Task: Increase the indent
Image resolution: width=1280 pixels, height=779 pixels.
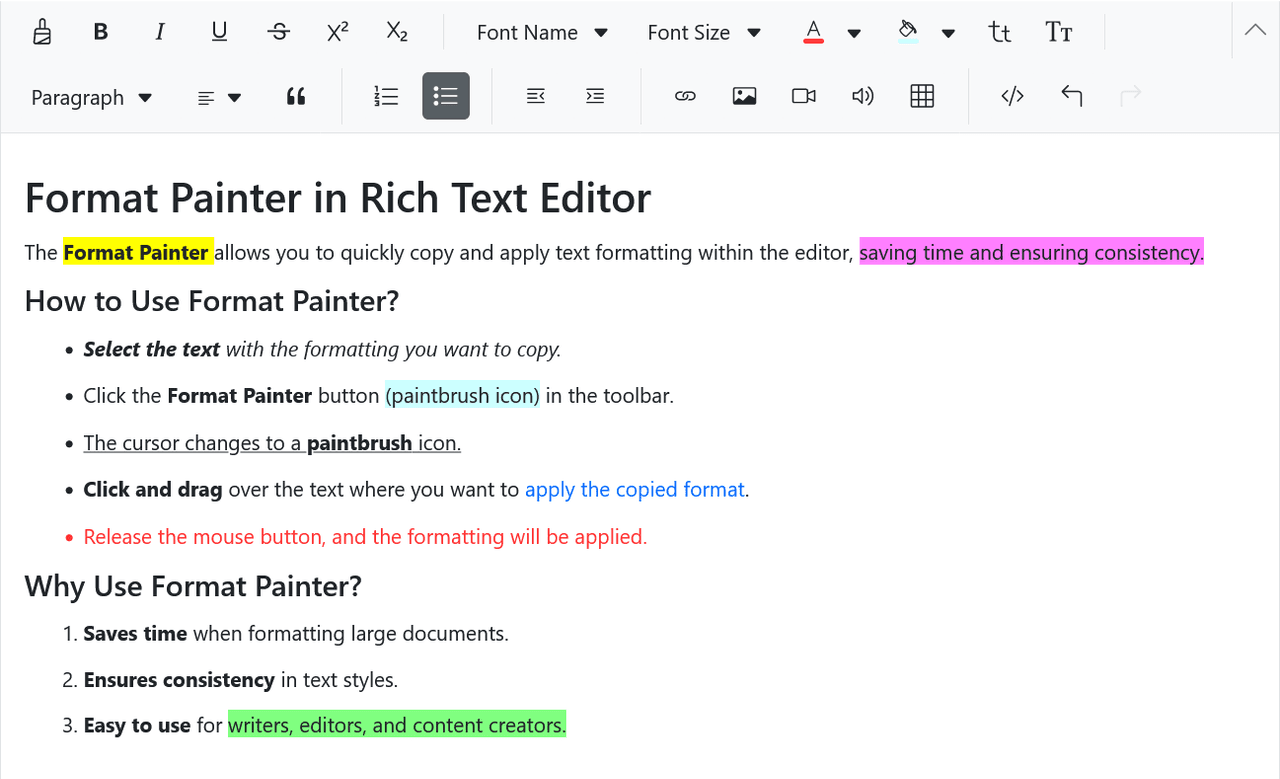Action: click(595, 96)
